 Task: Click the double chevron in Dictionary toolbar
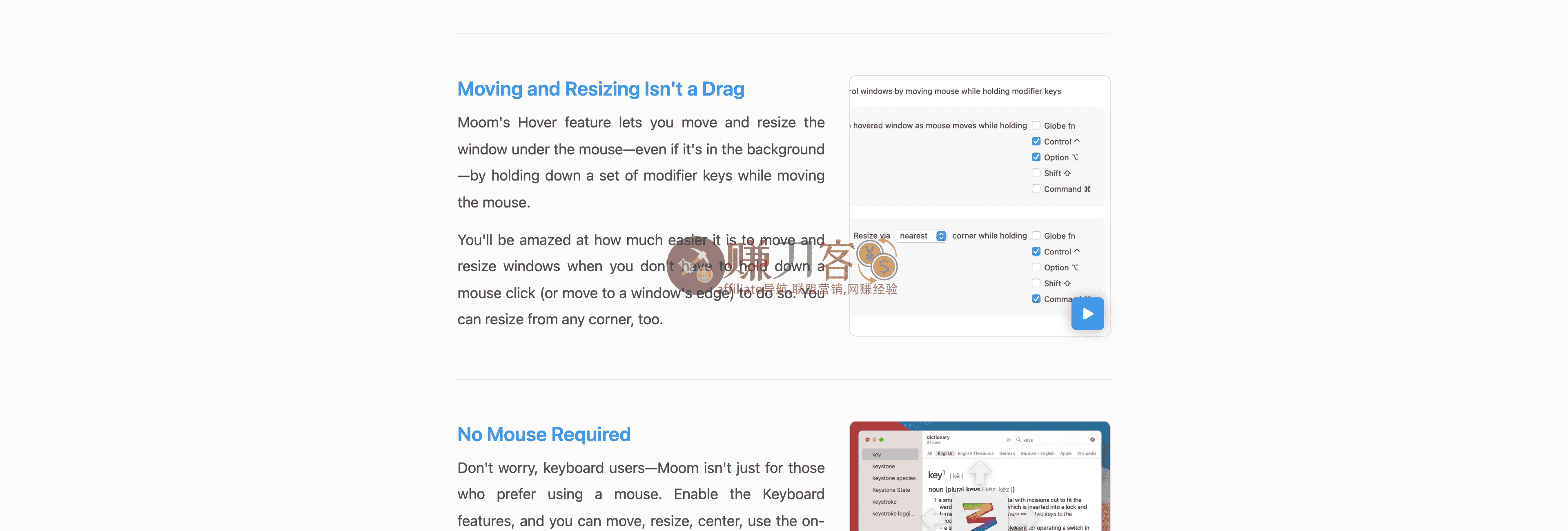click(x=1008, y=440)
